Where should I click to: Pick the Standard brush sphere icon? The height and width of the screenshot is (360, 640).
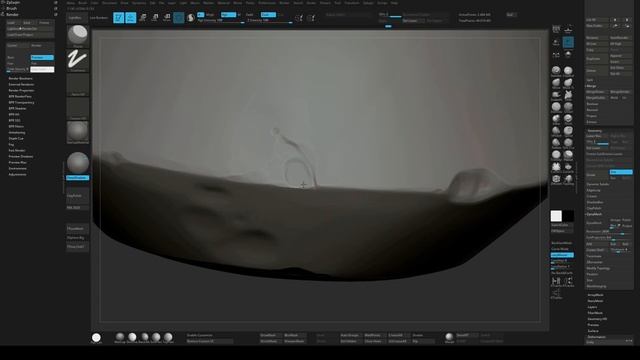pos(556,71)
